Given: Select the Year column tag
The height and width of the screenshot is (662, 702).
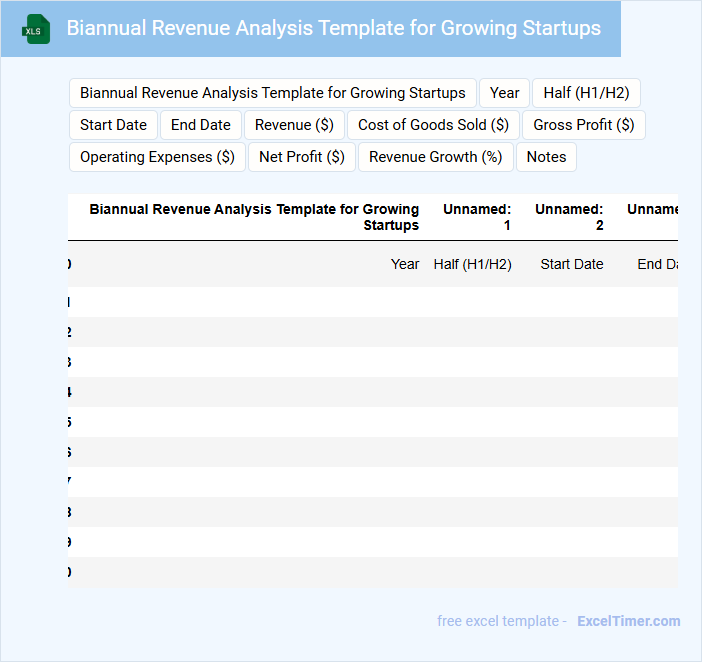Looking at the screenshot, I should click(x=504, y=93).
